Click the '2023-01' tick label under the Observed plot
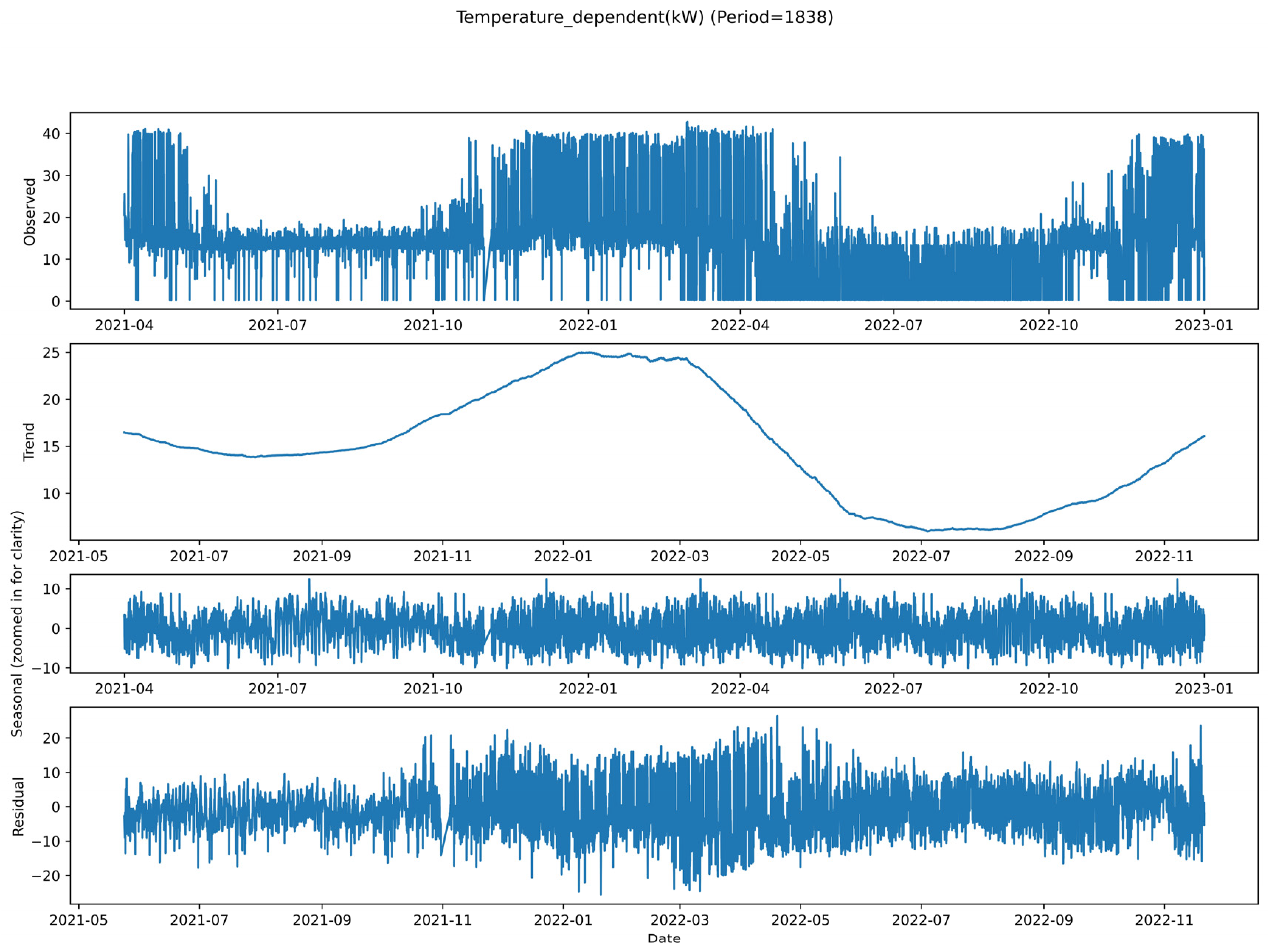The width and height of the screenshot is (1269, 952). [1204, 325]
